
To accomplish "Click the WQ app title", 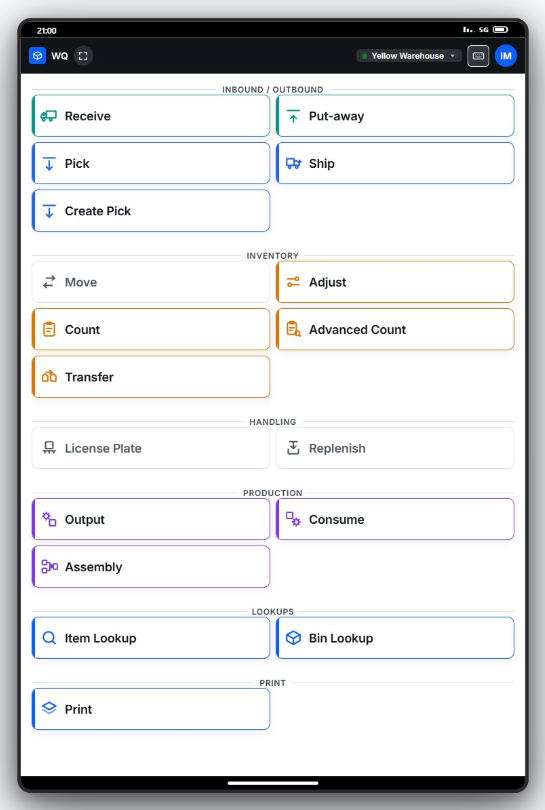I will 59,56.
